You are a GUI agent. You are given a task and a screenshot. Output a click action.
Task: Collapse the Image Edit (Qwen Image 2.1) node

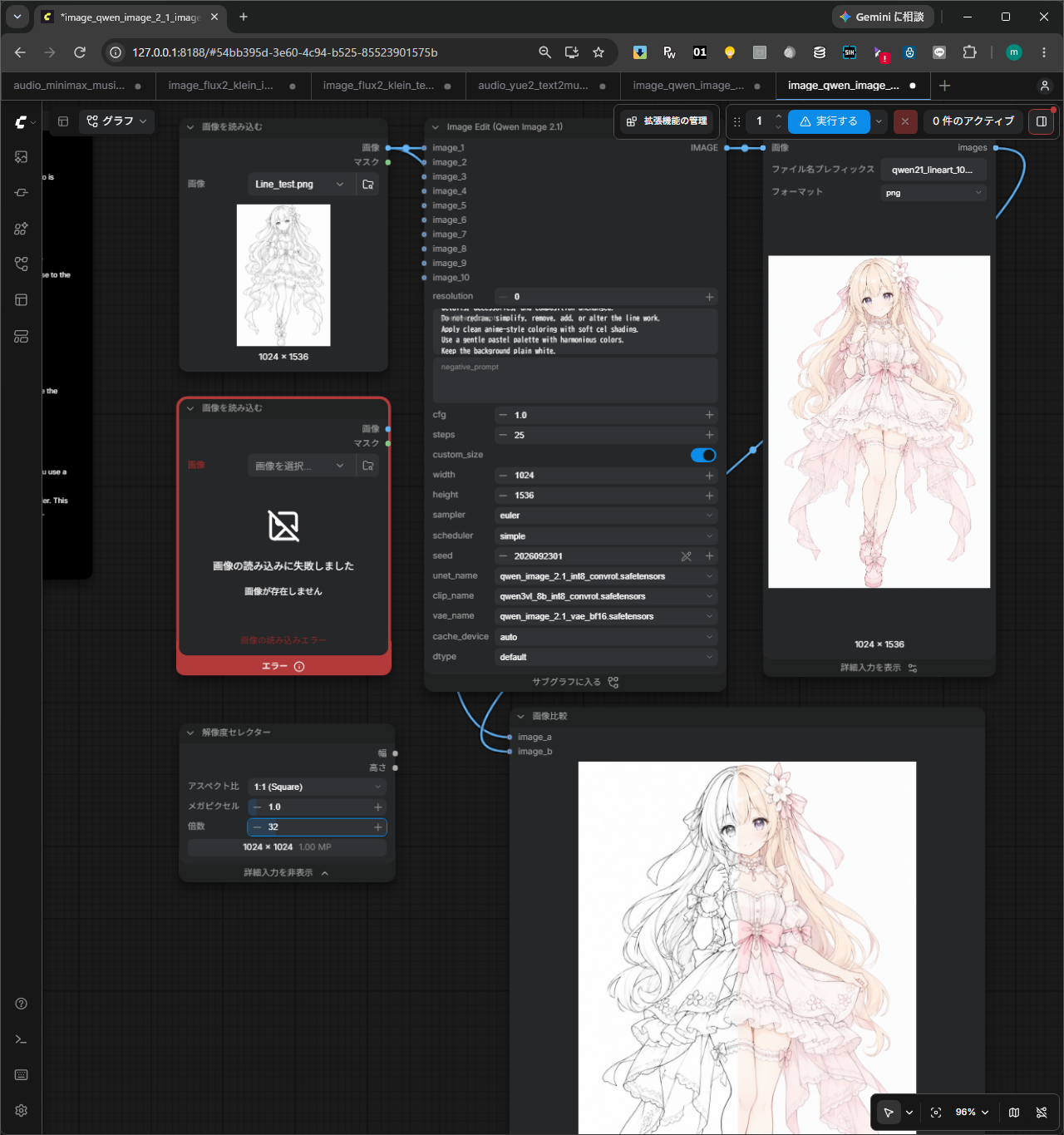coord(436,127)
